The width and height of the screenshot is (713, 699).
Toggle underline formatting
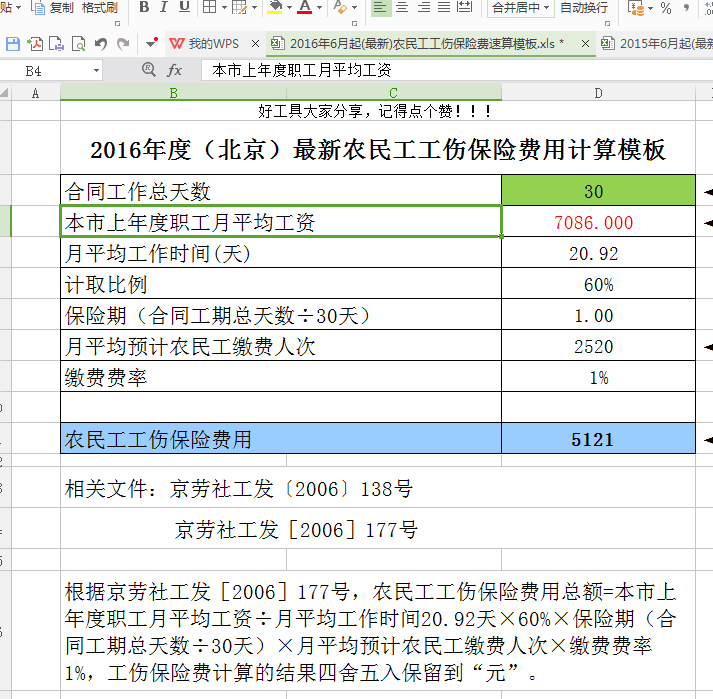pyautogui.click(x=184, y=7)
